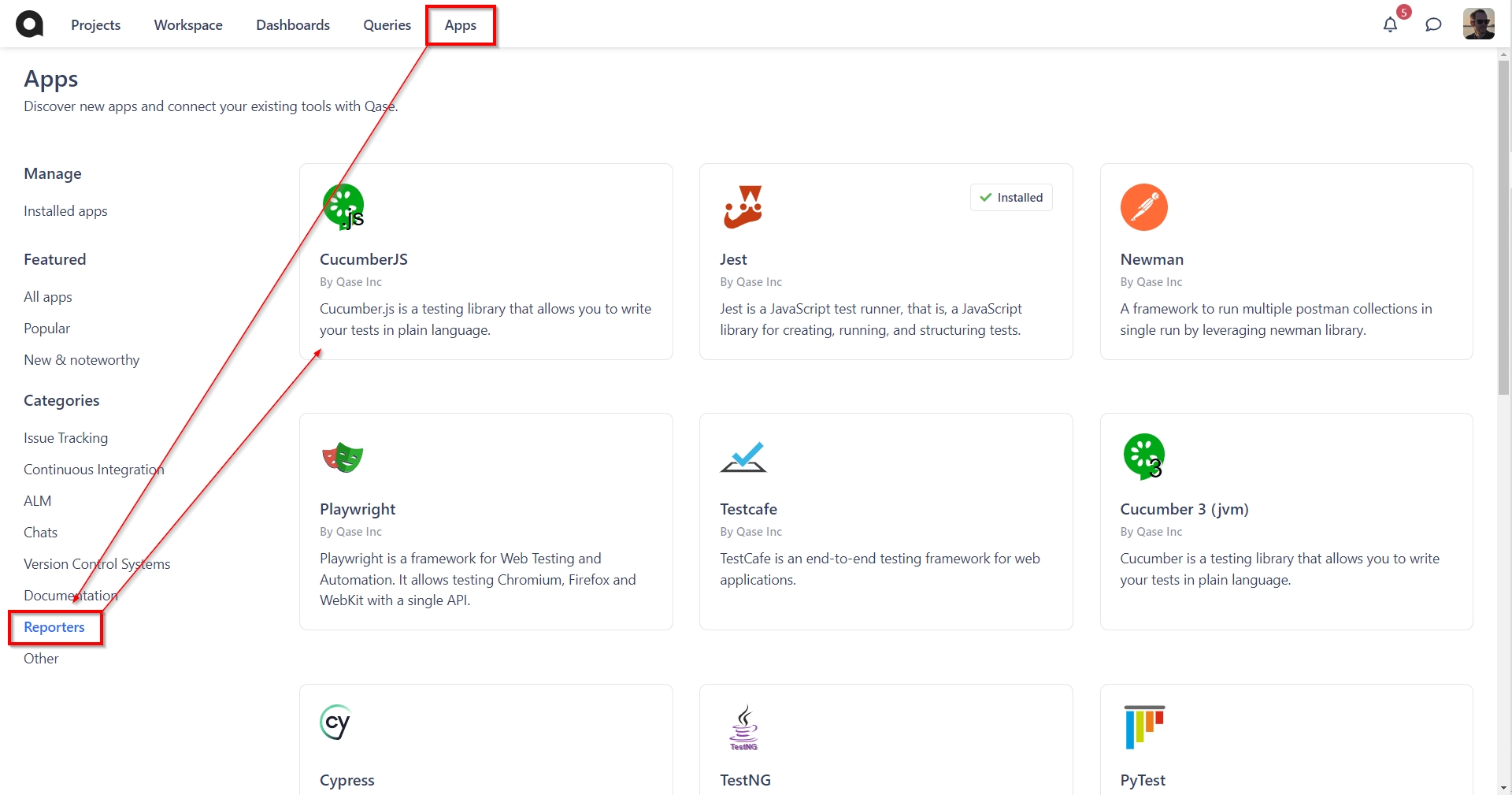Show New & noteworthy apps
The width and height of the screenshot is (1512, 795).
point(81,360)
